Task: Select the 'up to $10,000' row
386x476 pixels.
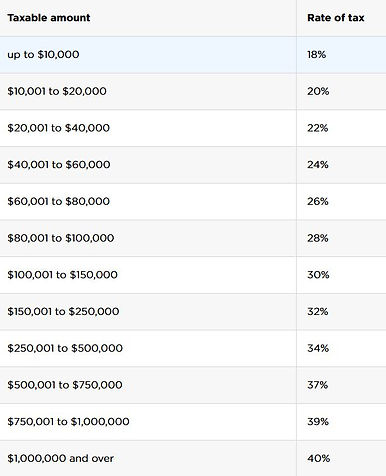Action: 193,55
